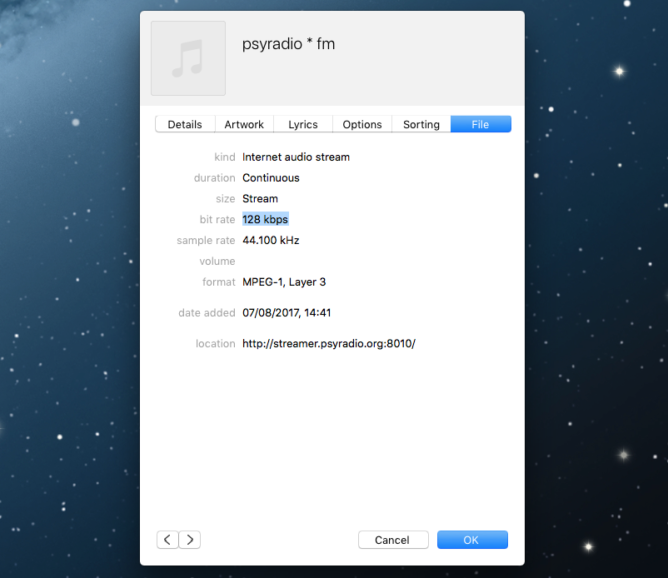Select the Lyrics tab
This screenshot has width=668, height=578.
303,125
